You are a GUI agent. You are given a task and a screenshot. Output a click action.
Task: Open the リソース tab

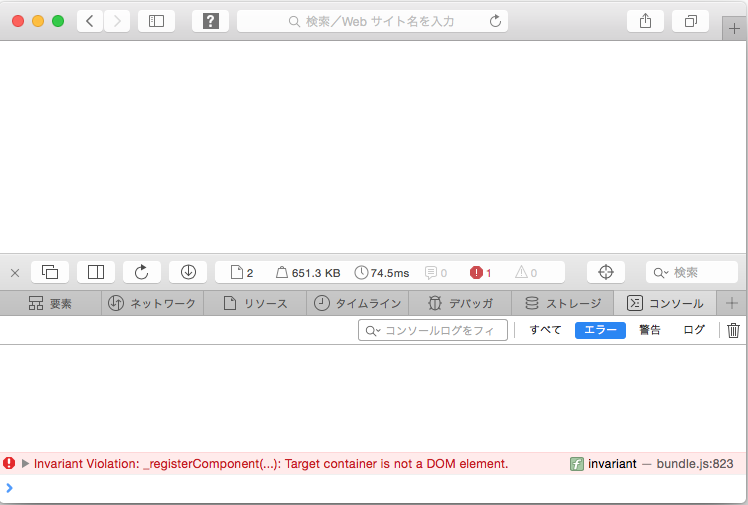tap(255, 303)
